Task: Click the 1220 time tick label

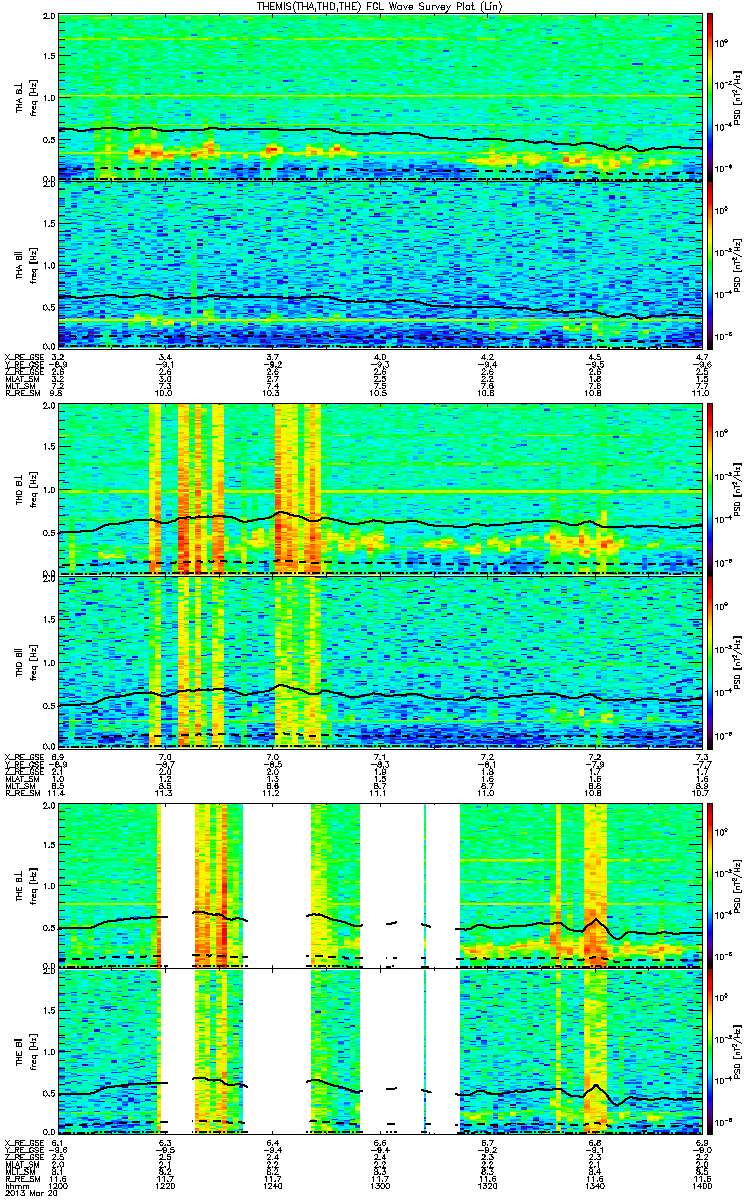Action: [x=165, y=1185]
